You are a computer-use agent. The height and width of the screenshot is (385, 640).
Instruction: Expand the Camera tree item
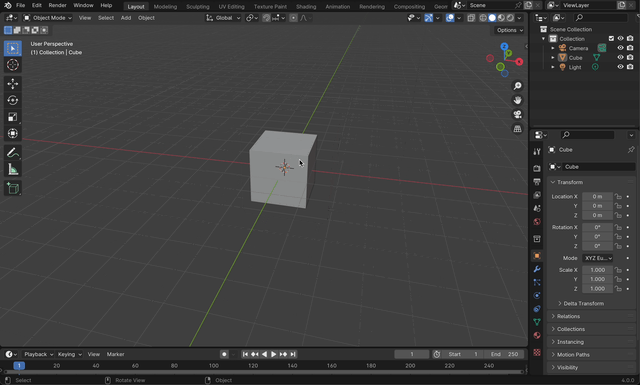(x=553, y=48)
